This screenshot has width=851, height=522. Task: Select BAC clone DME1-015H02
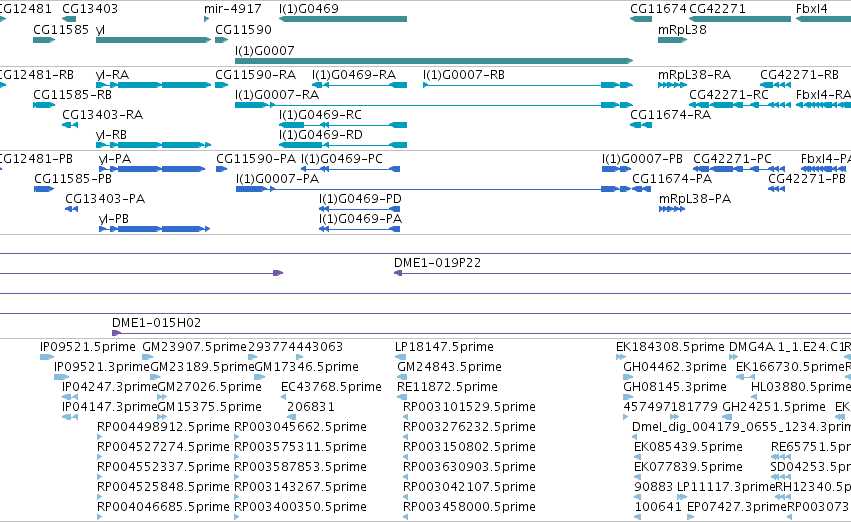point(156,323)
